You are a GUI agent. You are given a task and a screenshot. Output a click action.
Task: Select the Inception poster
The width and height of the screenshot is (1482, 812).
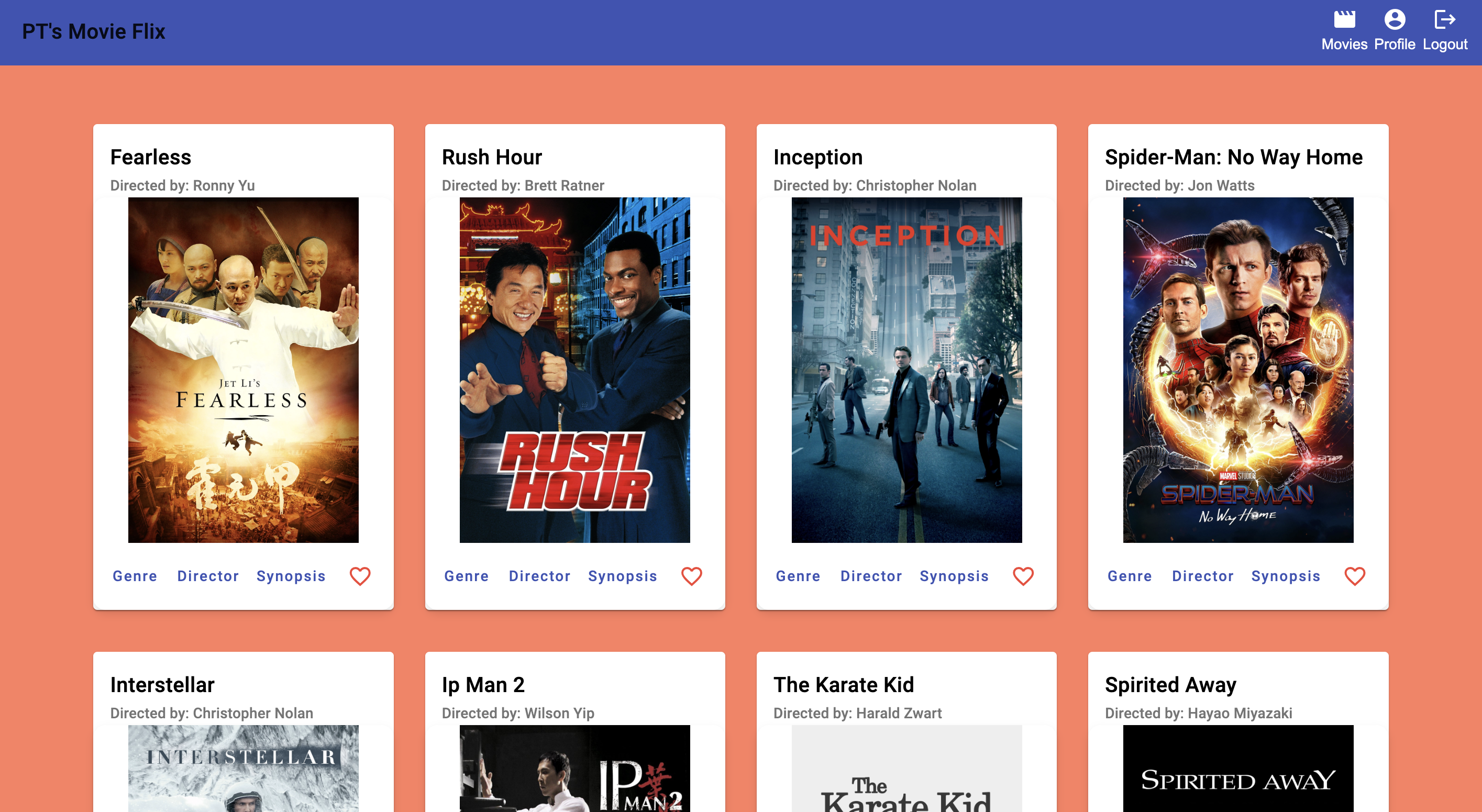(x=906, y=370)
